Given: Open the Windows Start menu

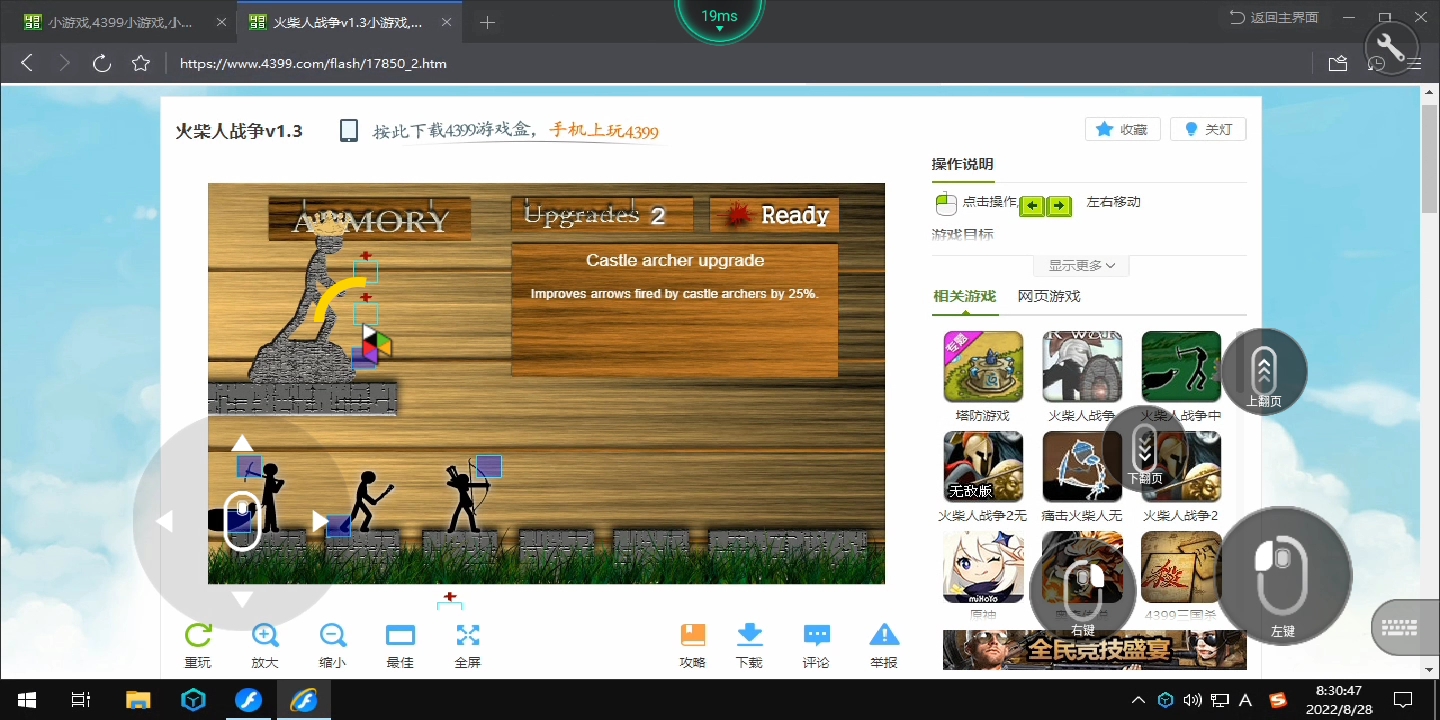Looking at the screenshot, I should (27, 699).
